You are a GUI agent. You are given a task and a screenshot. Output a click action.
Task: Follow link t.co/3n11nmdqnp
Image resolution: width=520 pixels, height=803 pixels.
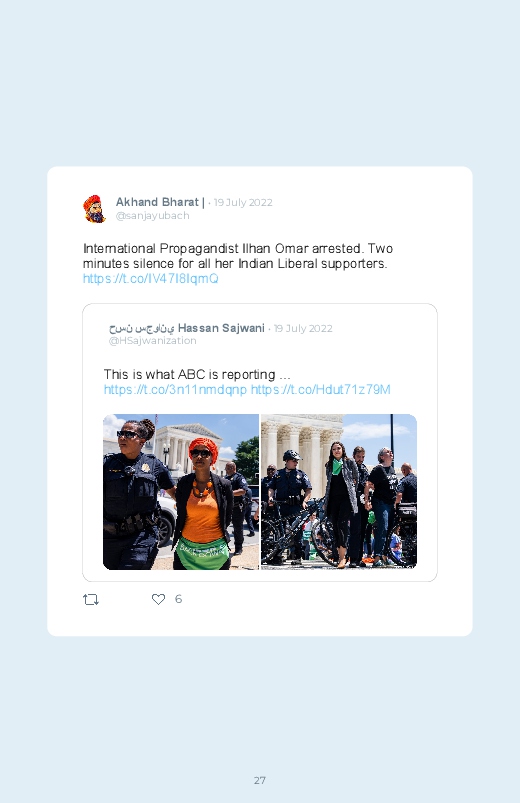[175, 390]
